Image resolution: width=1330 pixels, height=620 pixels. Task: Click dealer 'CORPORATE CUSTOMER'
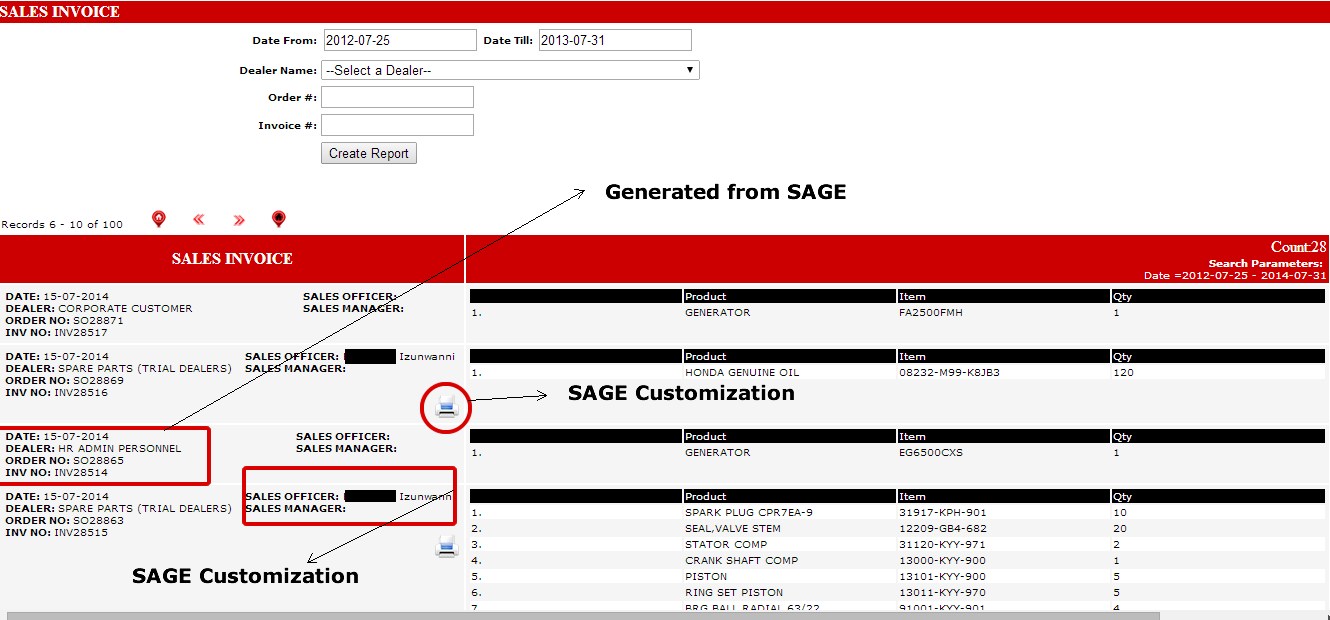(x=125, y=308)
